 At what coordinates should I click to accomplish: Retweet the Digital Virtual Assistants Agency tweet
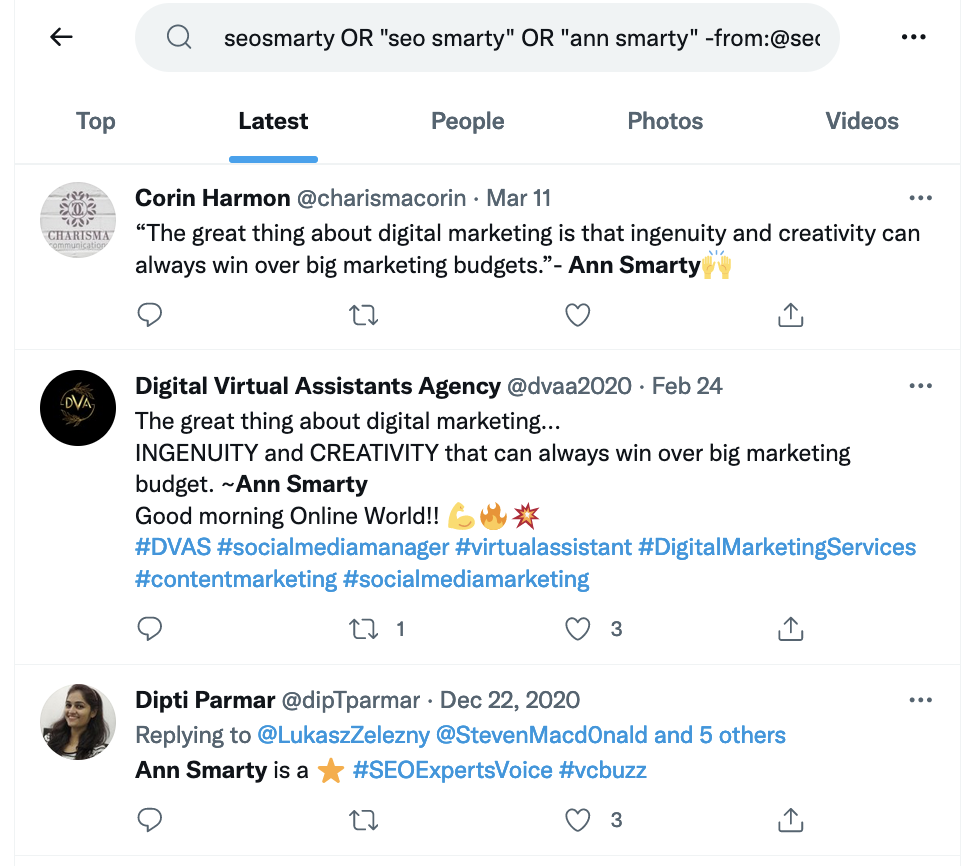[x=364, y=628]
